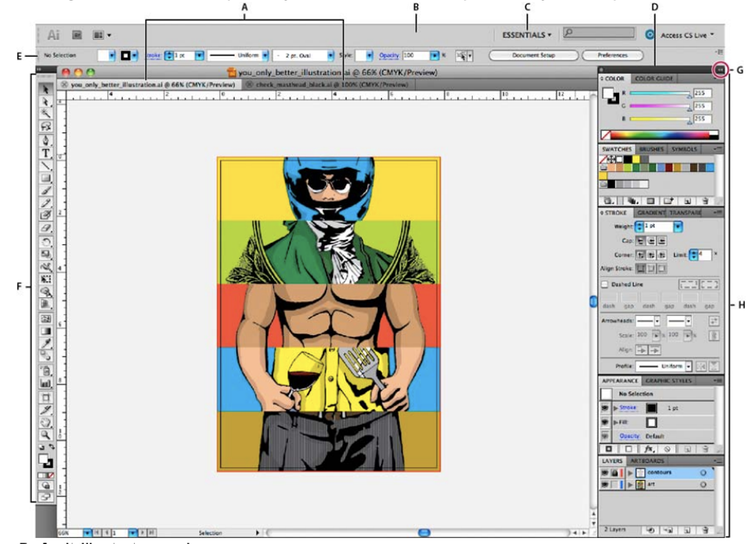Expand the Stroke attribute in Appearance panel
This screenshot has width=750, height=544.
(x=616, y=408)
